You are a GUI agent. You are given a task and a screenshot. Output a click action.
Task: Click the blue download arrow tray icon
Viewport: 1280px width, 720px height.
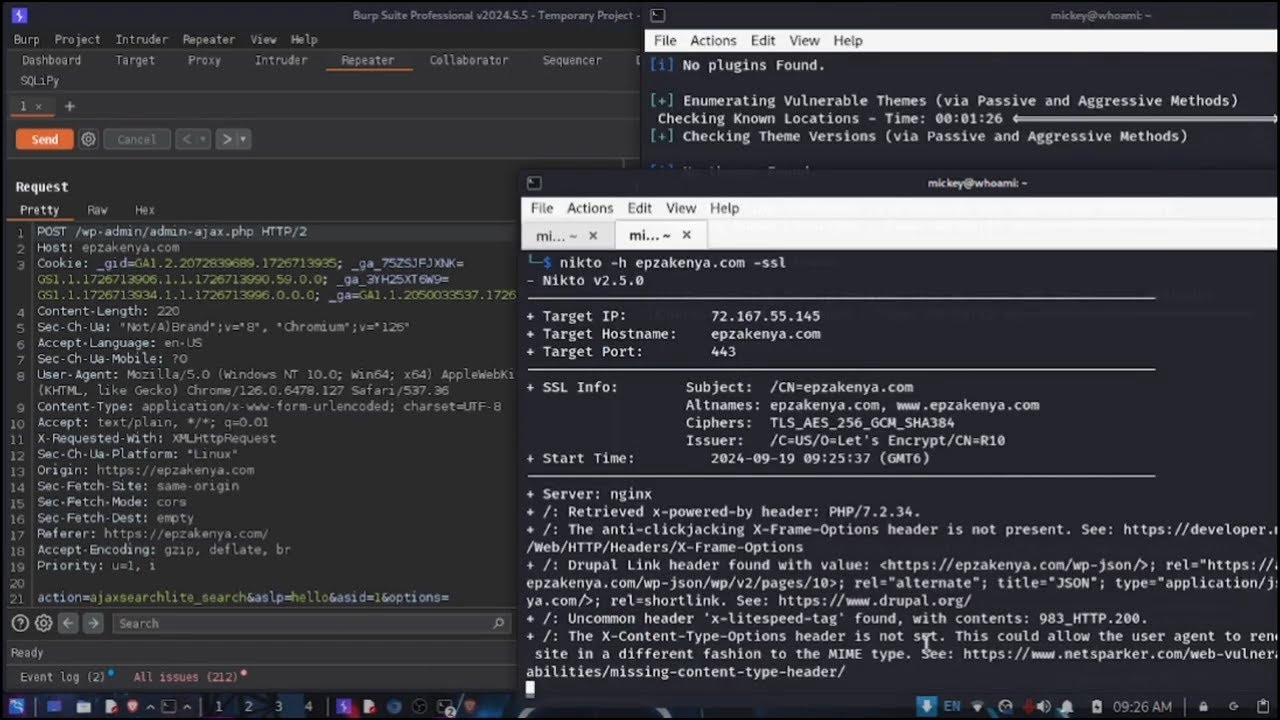[x=928, y=706]
